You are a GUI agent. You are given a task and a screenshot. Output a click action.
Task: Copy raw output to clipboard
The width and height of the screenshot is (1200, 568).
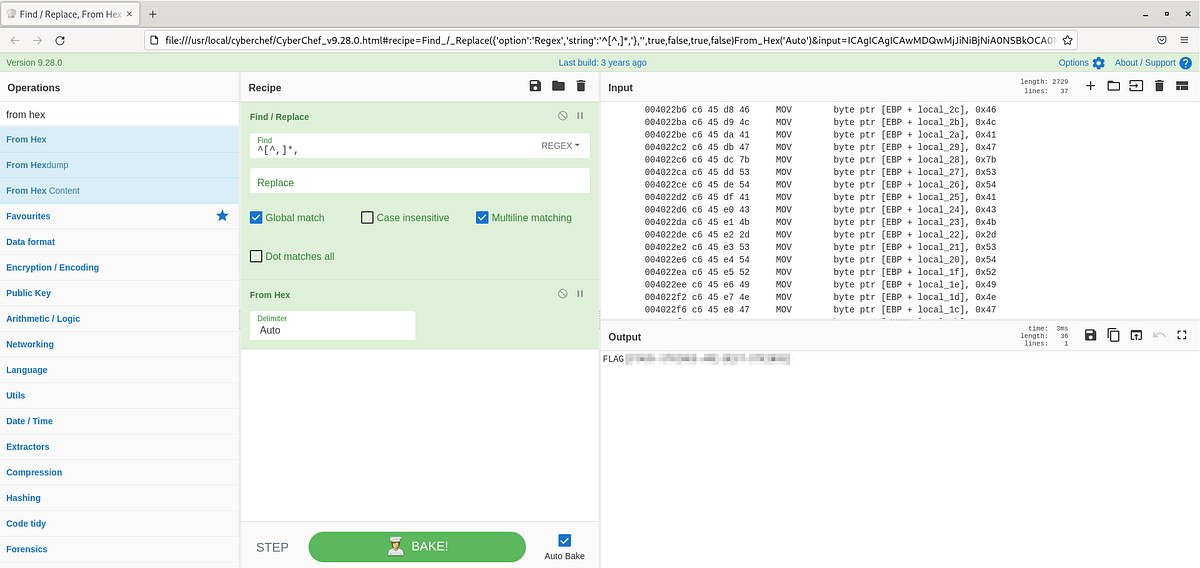(x=1113, y=335)
